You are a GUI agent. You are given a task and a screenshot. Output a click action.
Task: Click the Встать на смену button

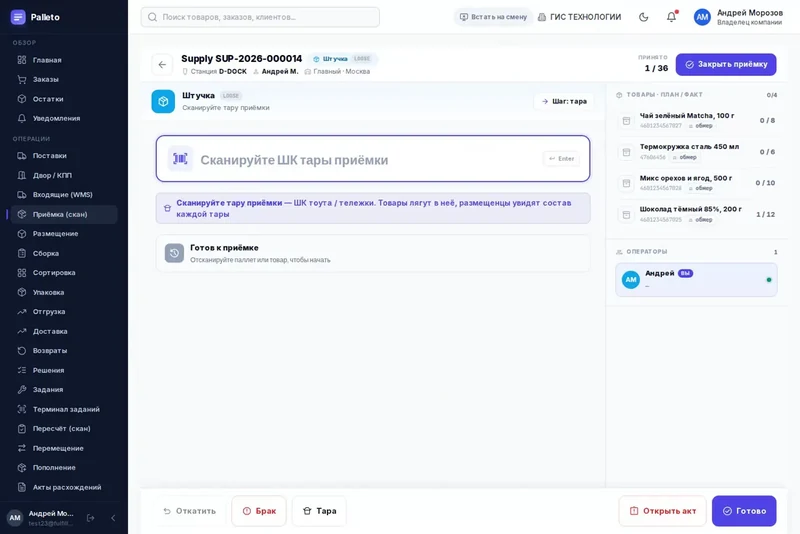493,17
